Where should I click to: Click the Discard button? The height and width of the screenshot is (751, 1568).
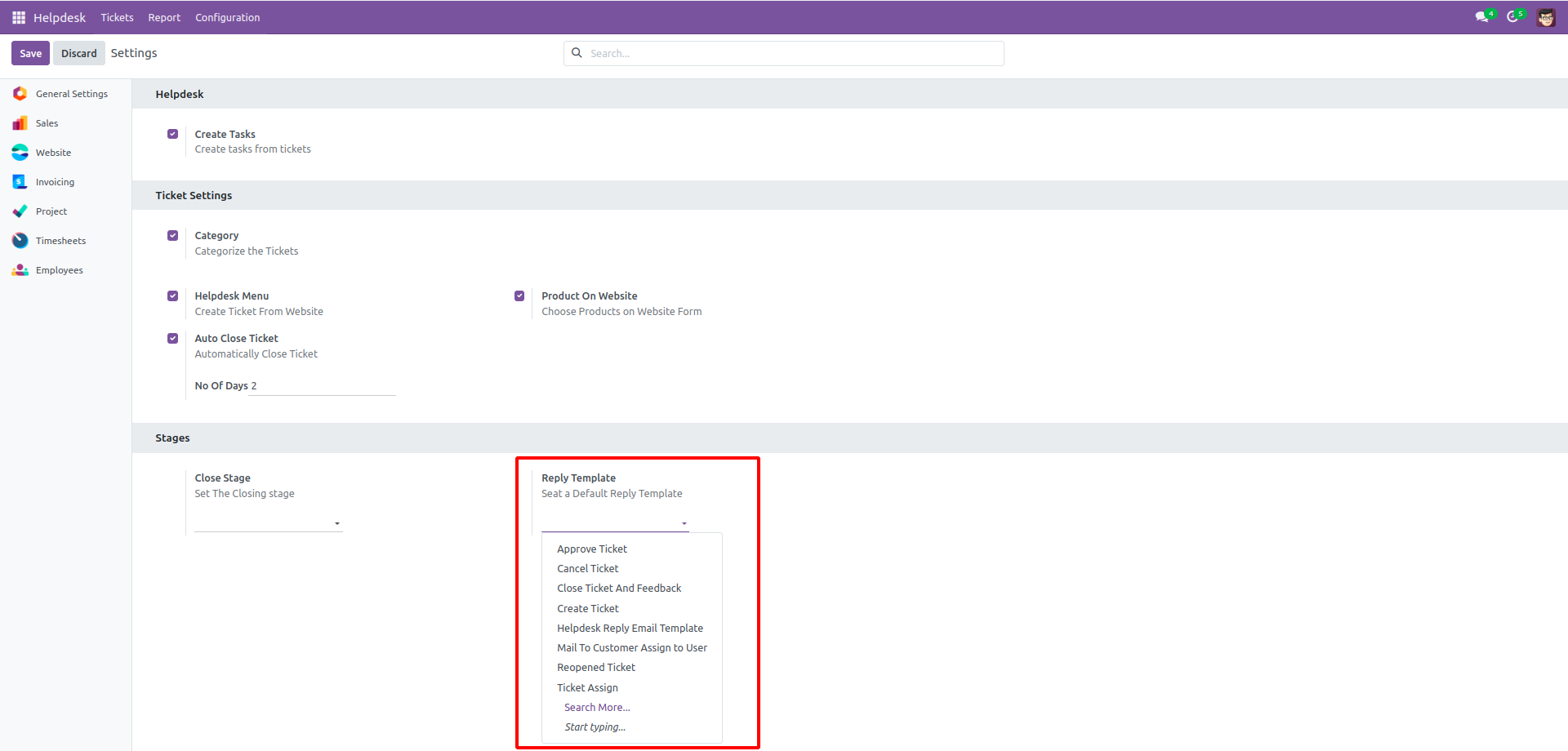pyautogui.click(x=78, y=53)
